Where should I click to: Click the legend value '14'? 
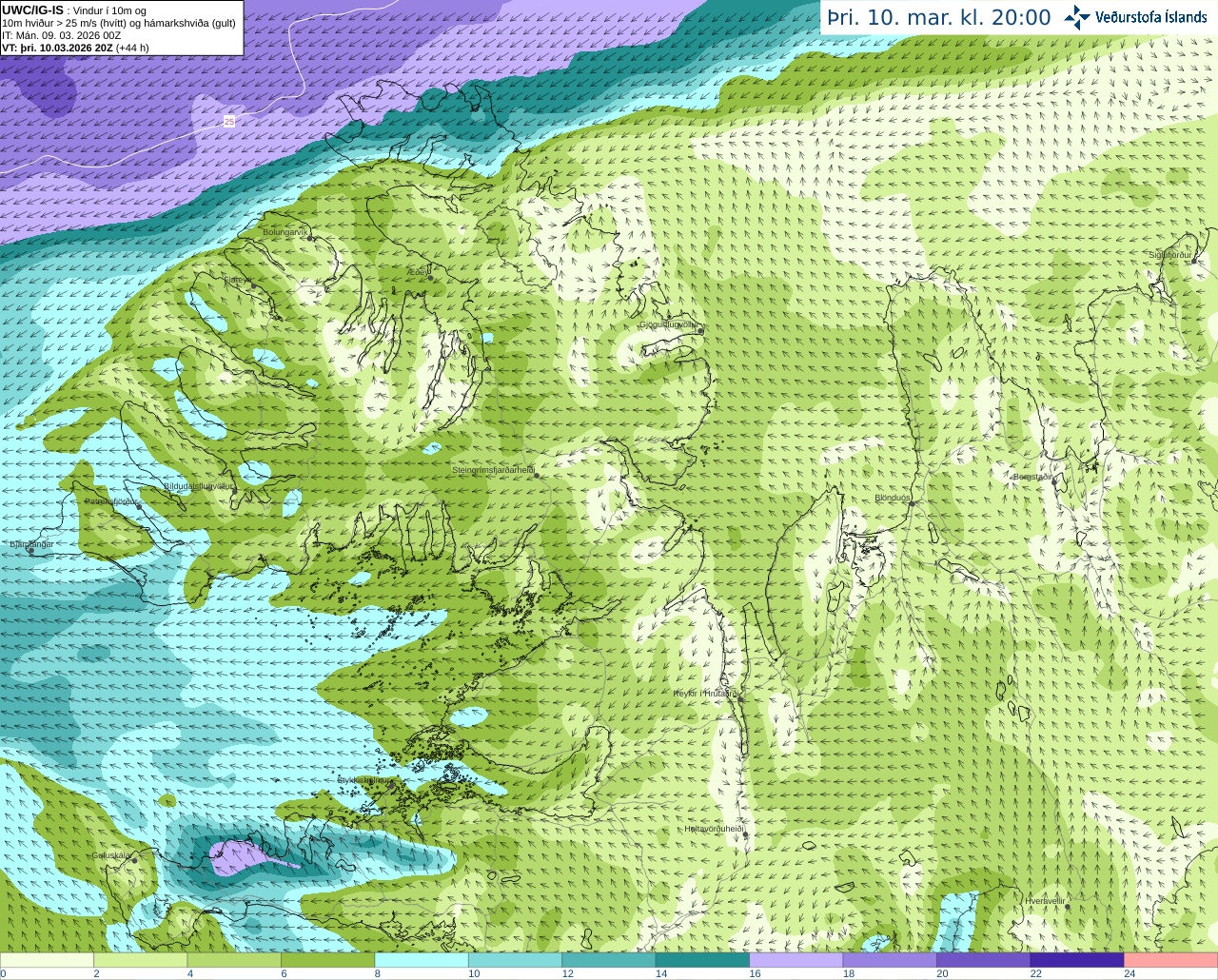[x=661, y=974]
